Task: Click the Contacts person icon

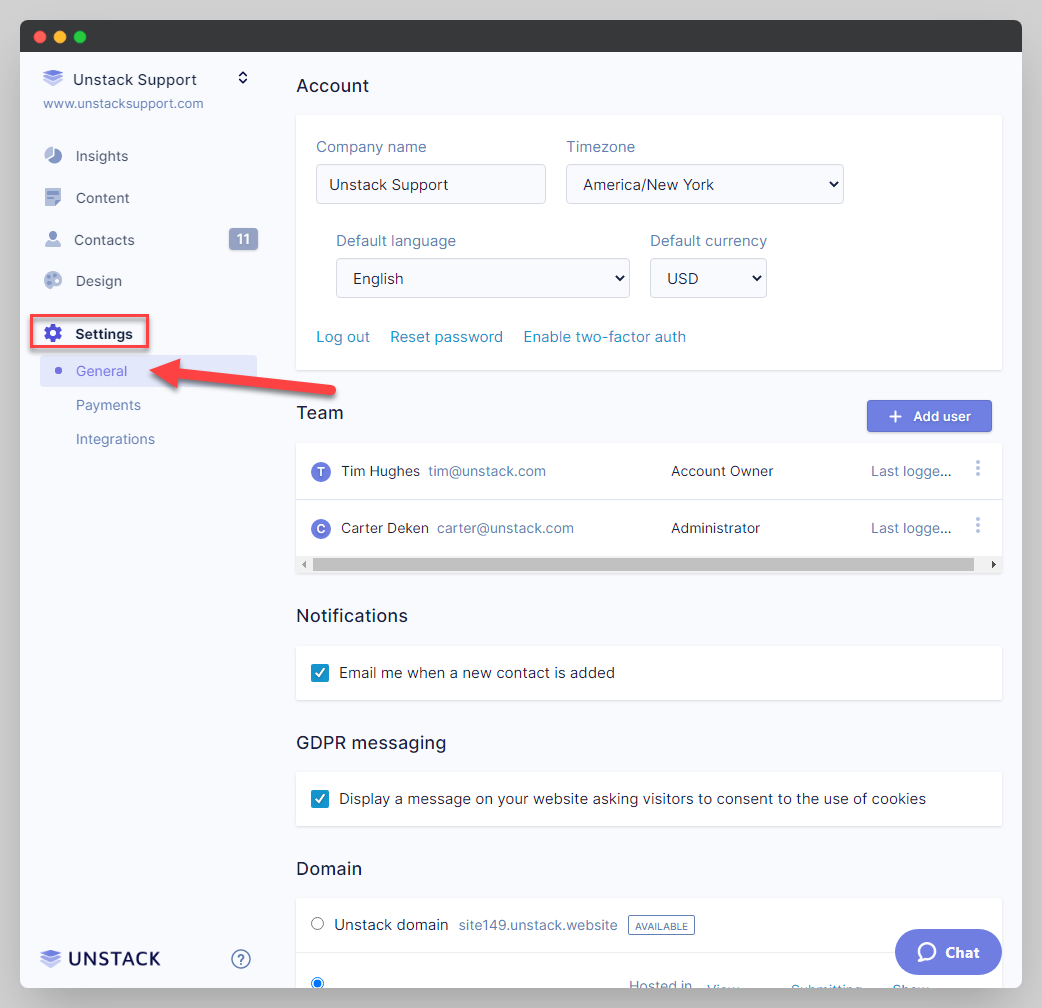Action: pos(52,239)
